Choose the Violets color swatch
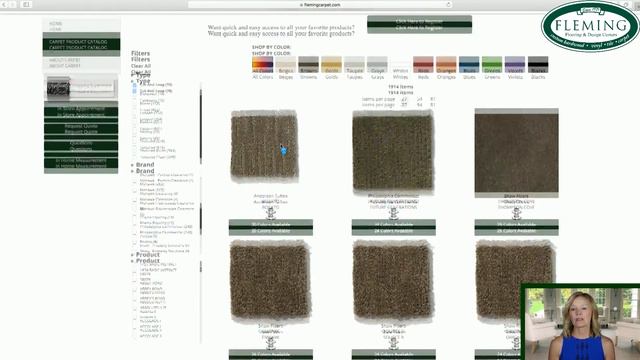The image size is (640, 360). (x=515, y=64)
